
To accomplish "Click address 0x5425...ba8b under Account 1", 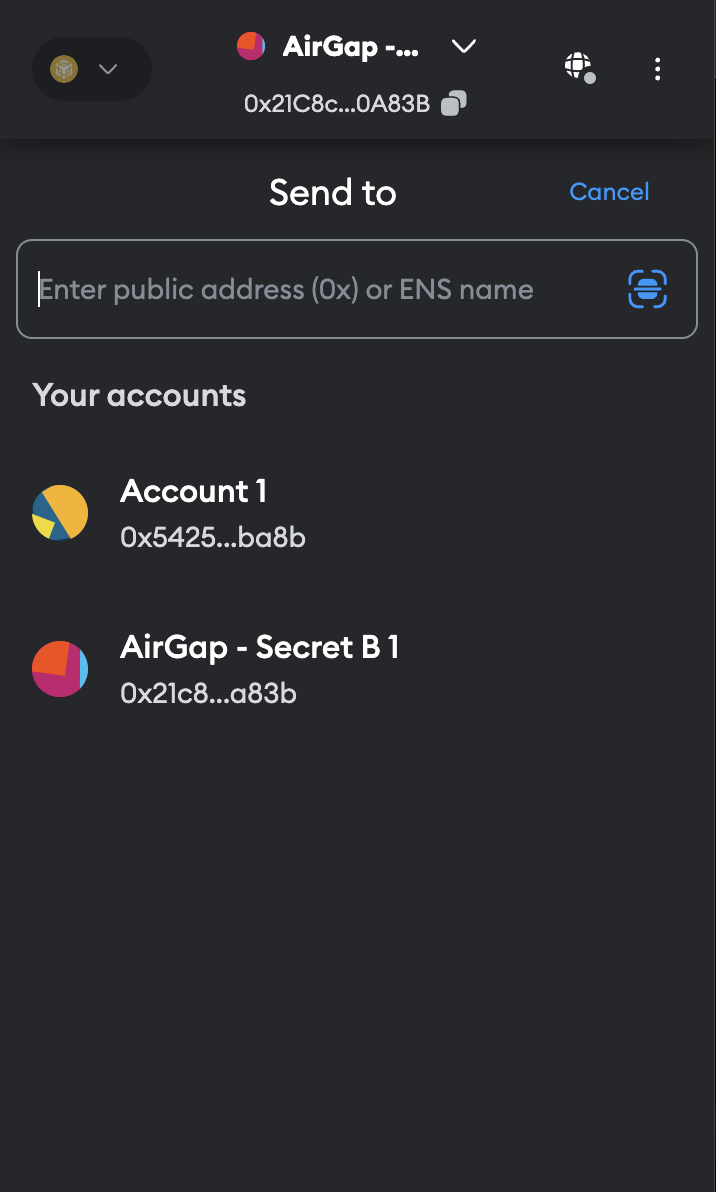I will click(x=213, y=537).
